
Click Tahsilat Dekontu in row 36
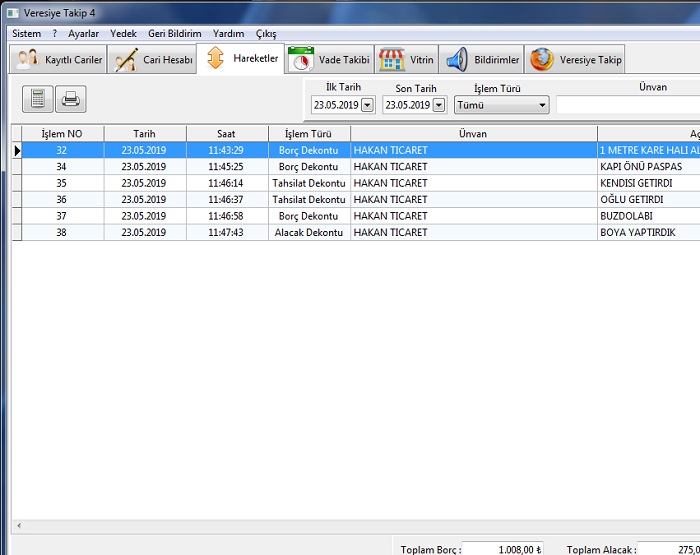tap(308, 200)
